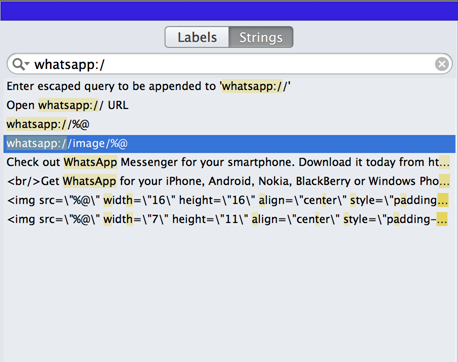Click the magnifying glass search icon
The height and width of the screenshot is (362, 458).
[x=18, y=64]
